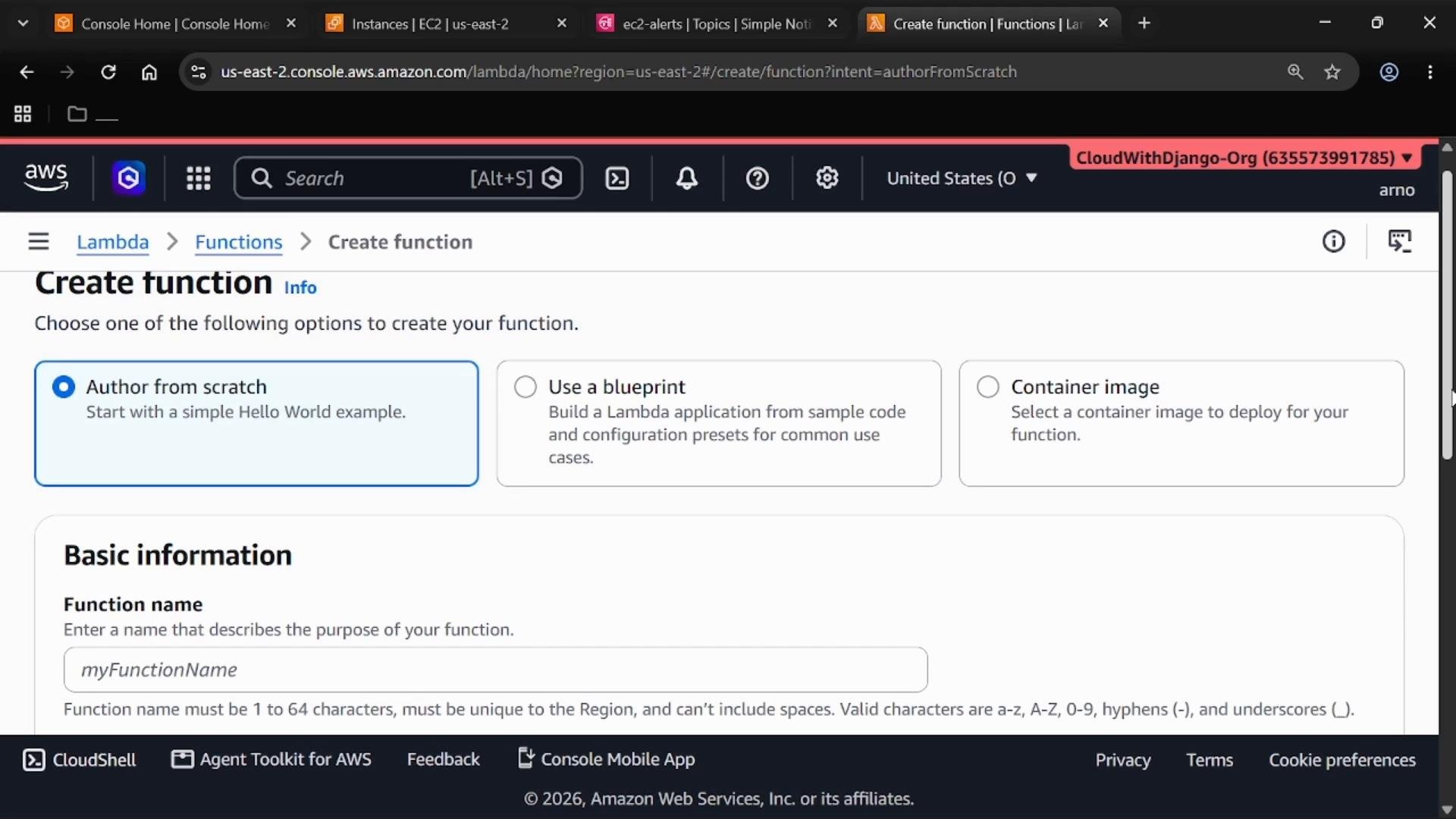1456x819 pixels.
Task: Launch CloudShell from top navigation icon
Action: (617, 178)
